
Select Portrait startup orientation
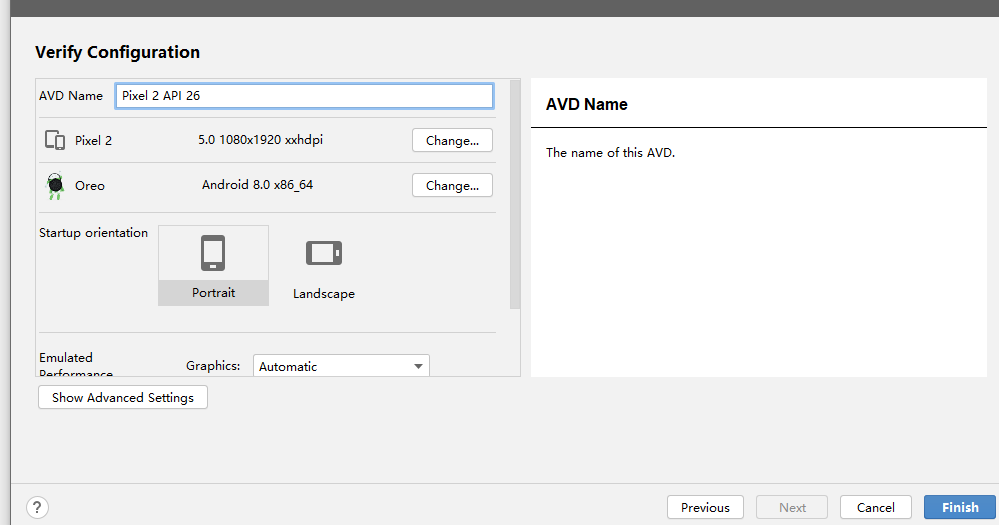[213, 266]
